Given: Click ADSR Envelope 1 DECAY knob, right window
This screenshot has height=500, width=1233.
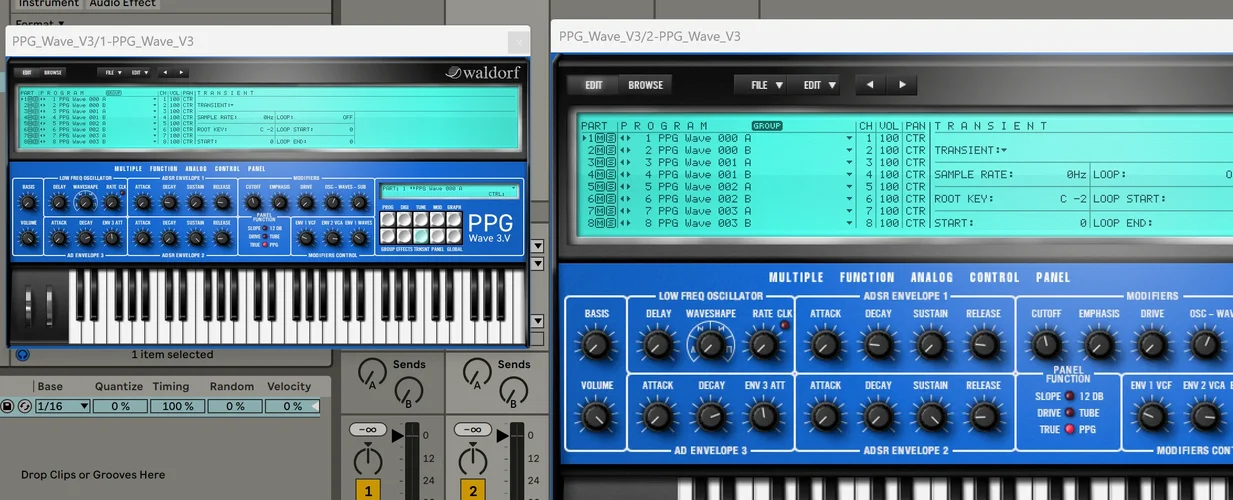Looking at the screenshot, I should (x=878, y=346).
